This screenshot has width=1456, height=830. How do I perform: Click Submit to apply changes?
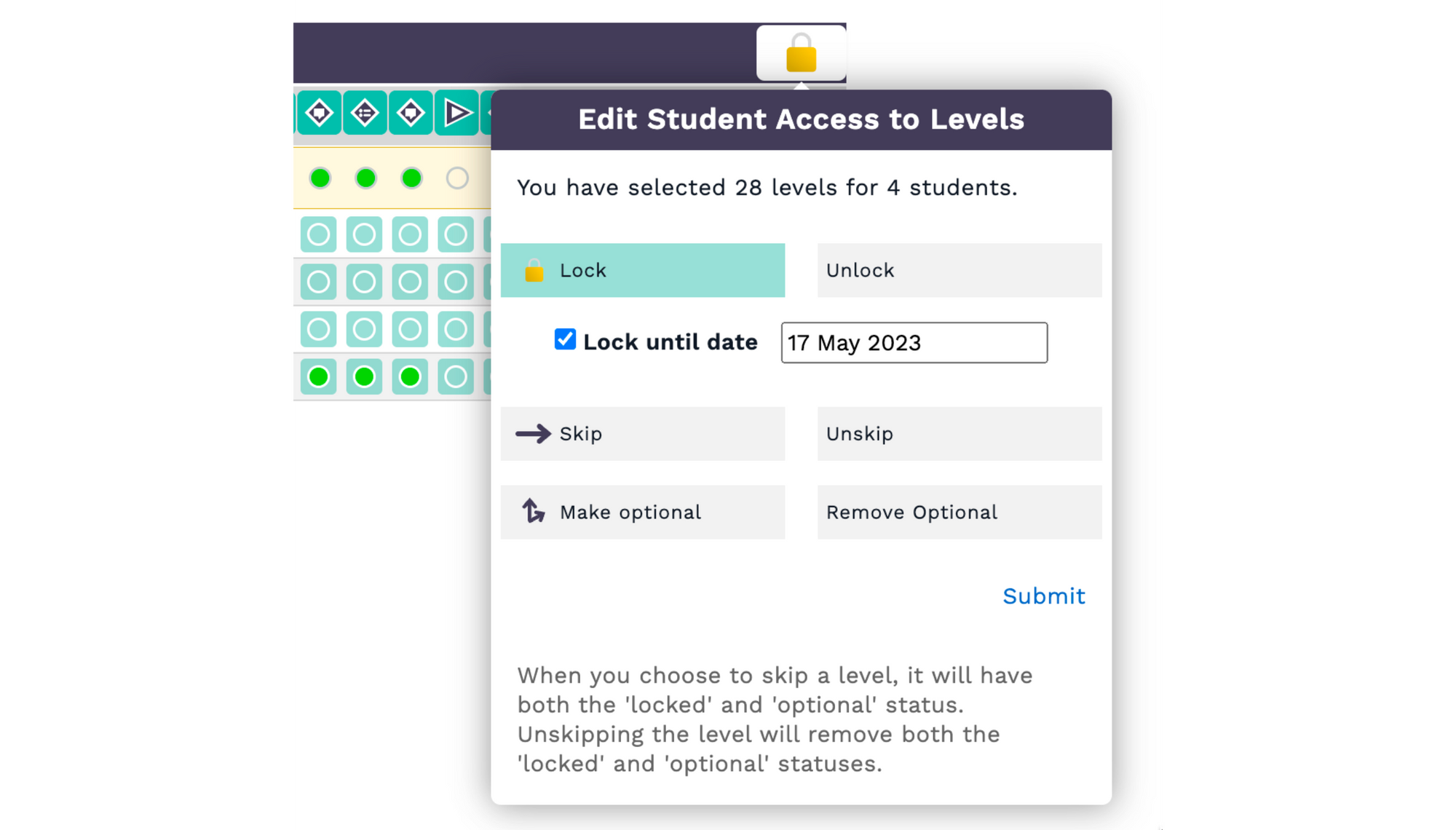tap(1044, 596)
